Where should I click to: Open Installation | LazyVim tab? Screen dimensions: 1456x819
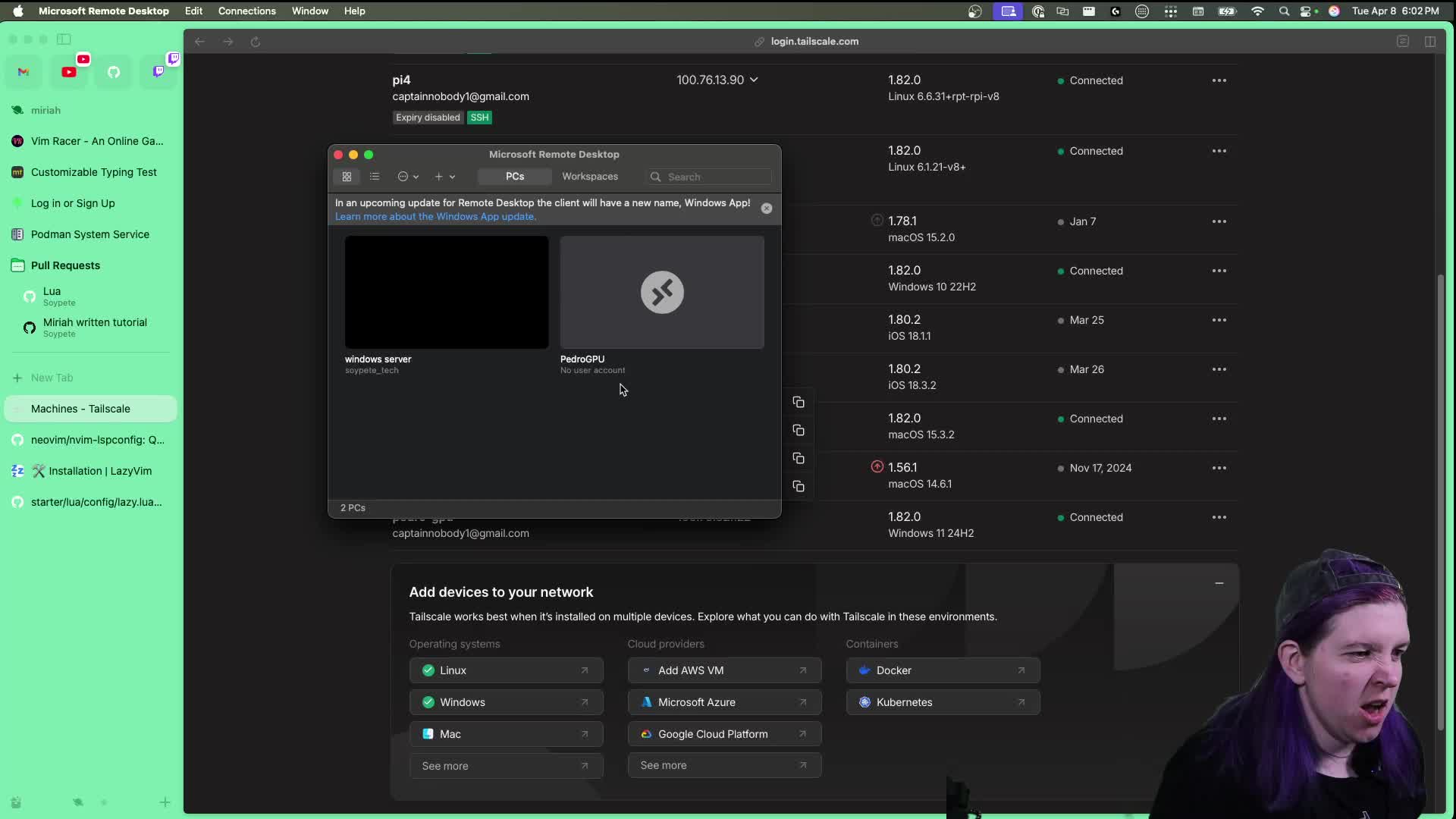click(91, 471)
